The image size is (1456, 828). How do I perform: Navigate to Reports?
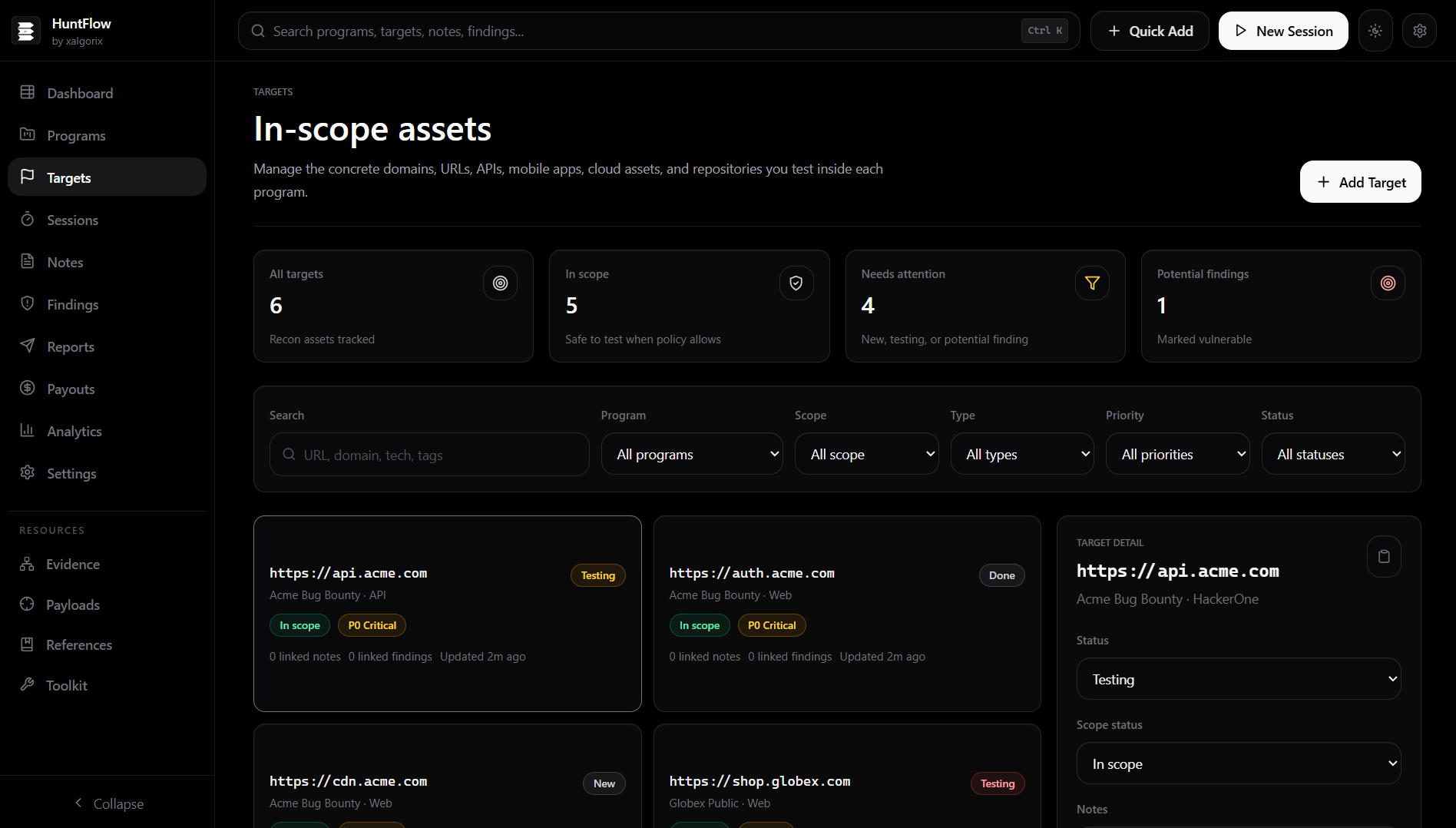(x=107, y=346)
